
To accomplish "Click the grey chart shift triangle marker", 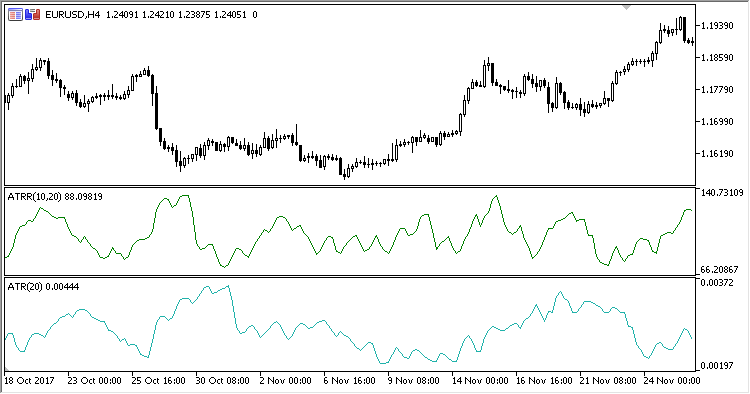I will click(627, 8).
